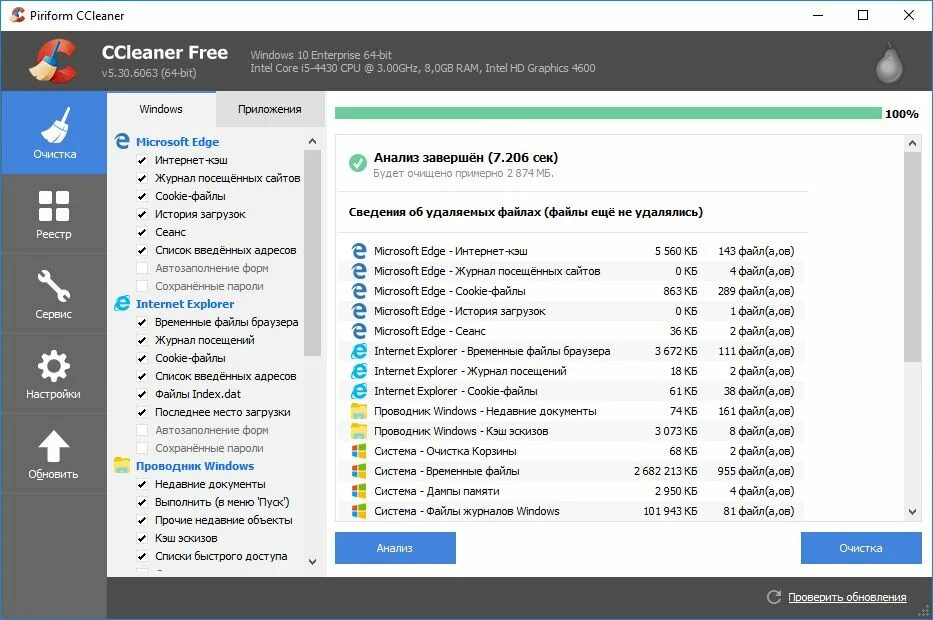Click the Piriform pear icon
The height and width of the screenshot is (620, 933).
(x=889, y=62)
